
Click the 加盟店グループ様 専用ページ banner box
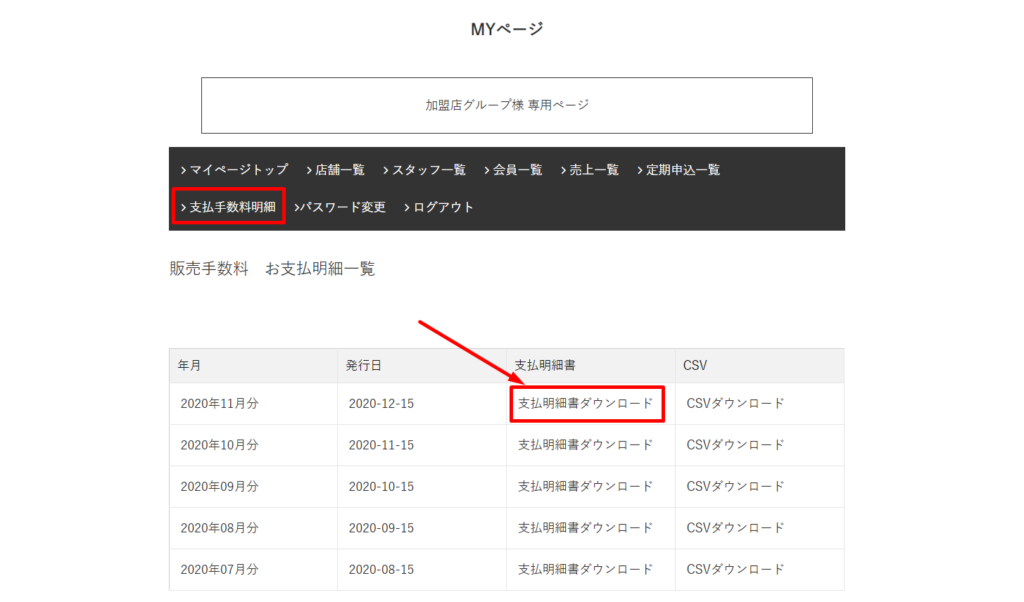507,105
